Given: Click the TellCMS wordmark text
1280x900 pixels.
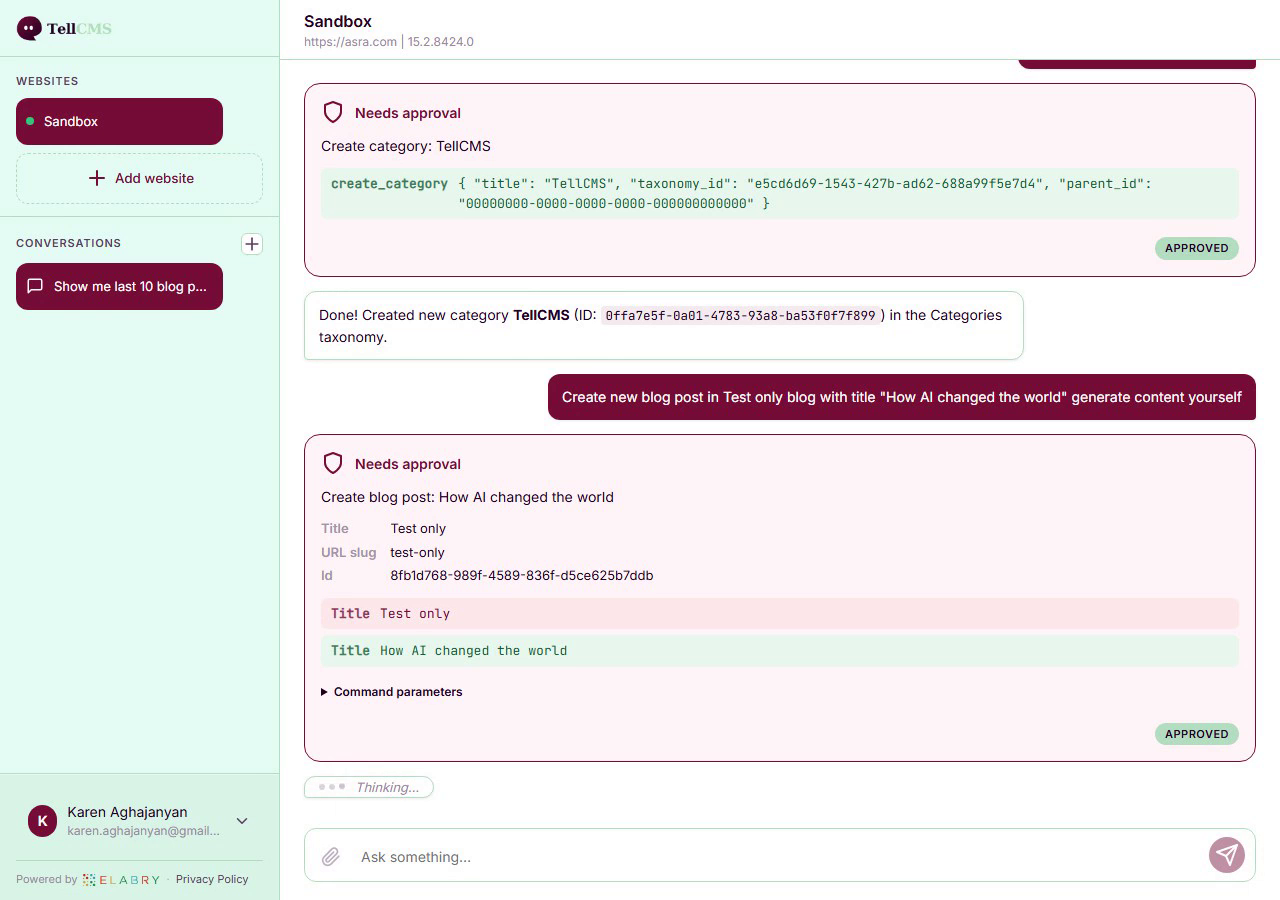Looking at the screenshot, I should click(x=79, y=28).
